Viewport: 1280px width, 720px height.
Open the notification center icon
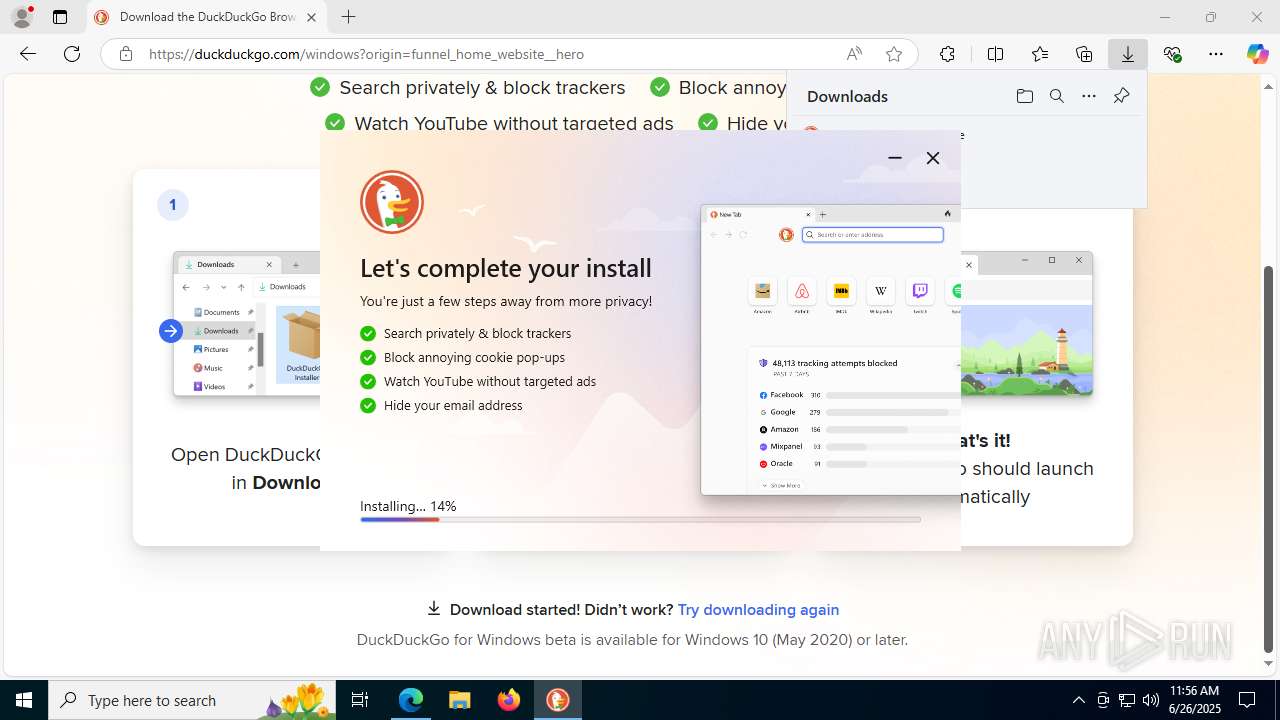click(x=1247, y=700)
